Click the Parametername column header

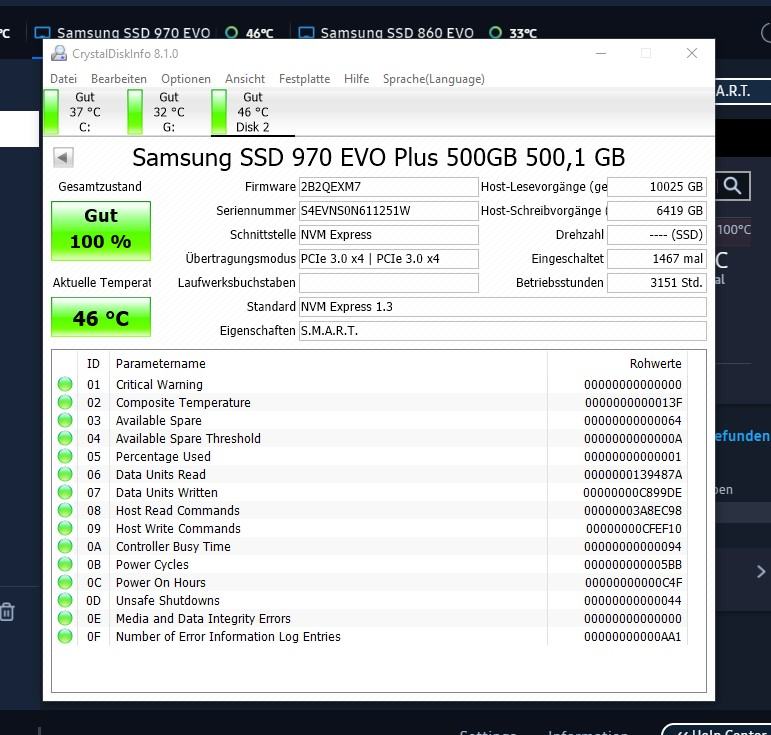click(x=328, y=363)
